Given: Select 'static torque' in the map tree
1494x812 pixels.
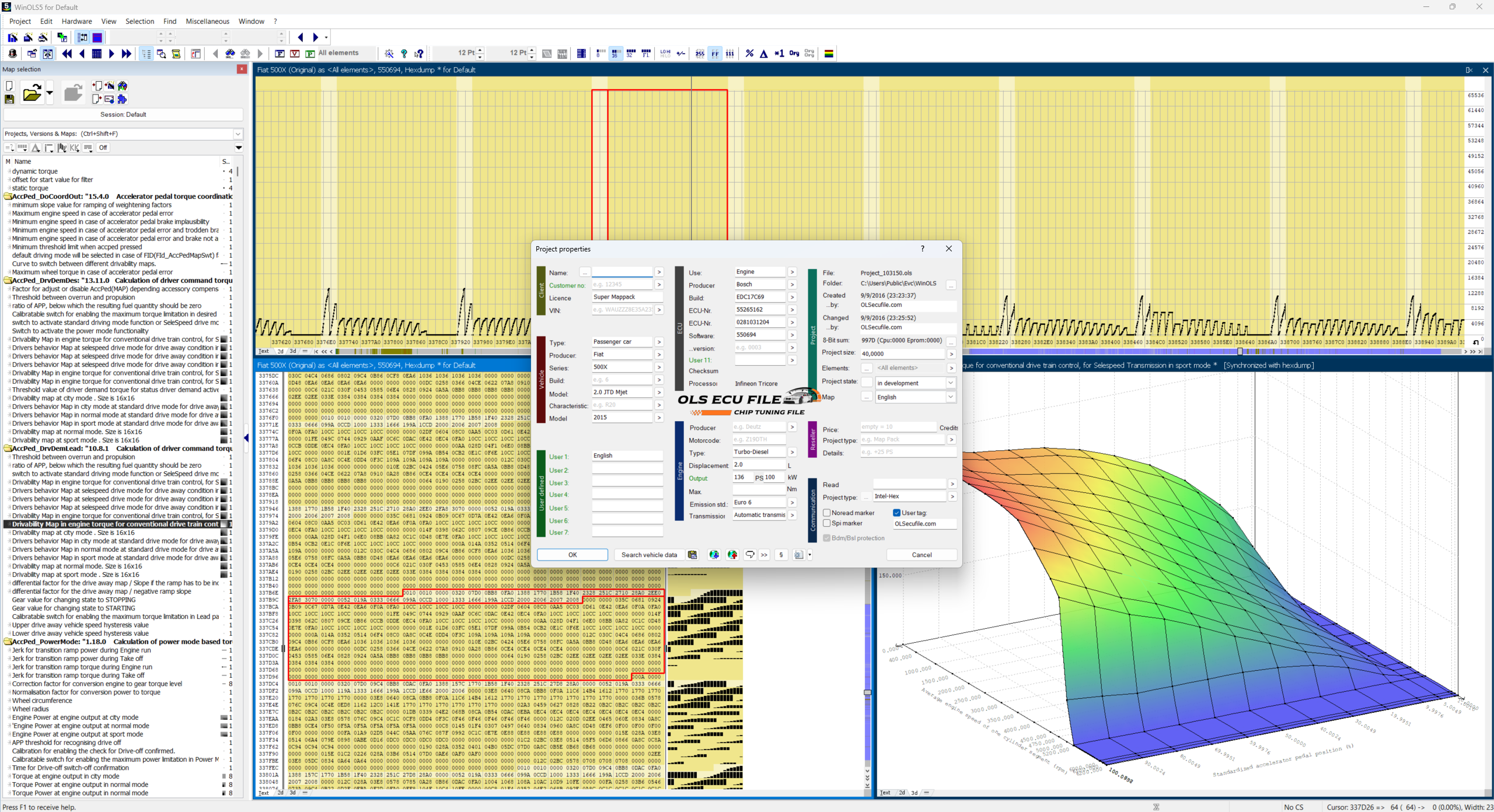Looking at the screenshot, I should point(30,188).
